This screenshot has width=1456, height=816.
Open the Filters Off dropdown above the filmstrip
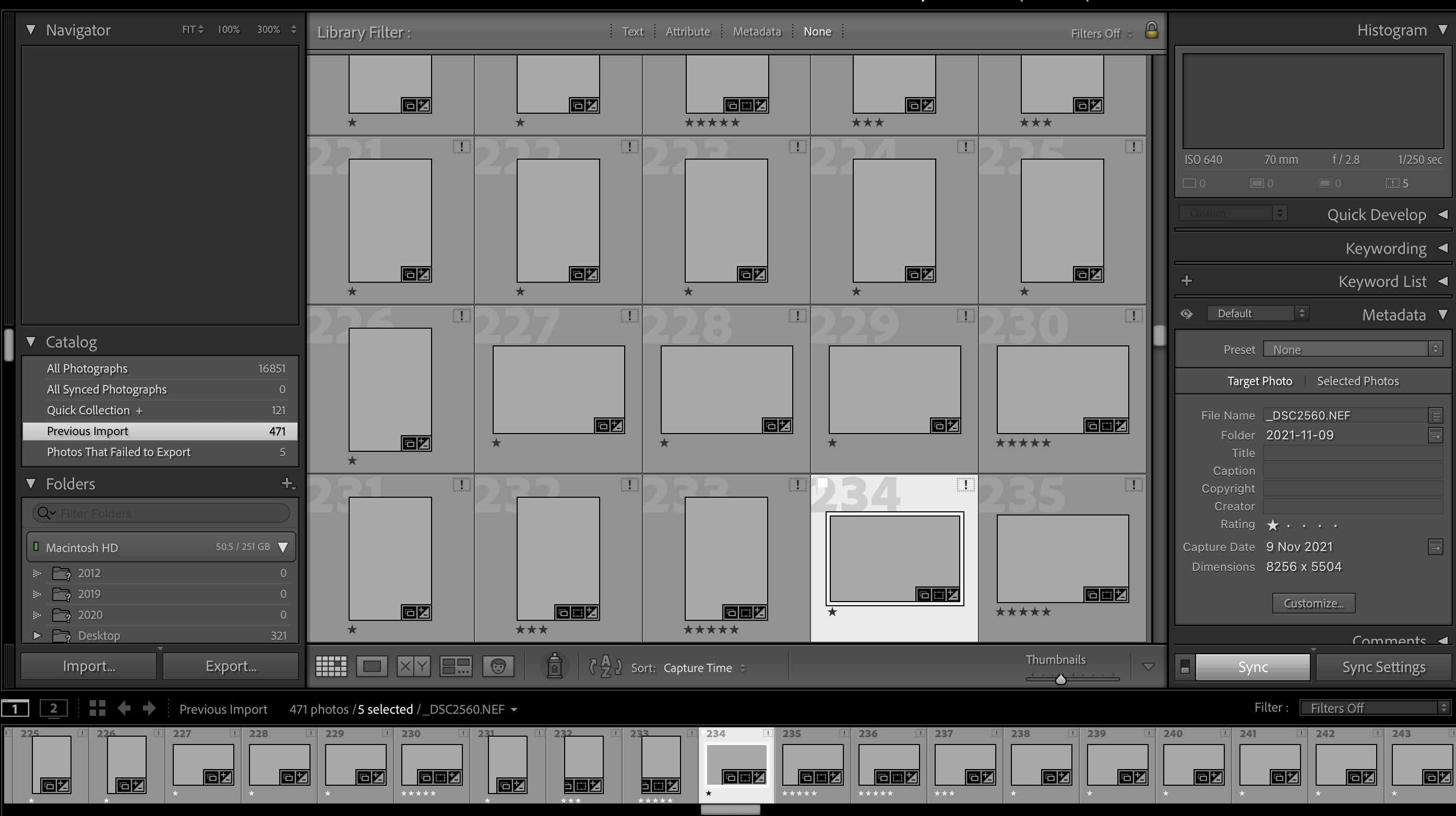click(1374, 707)
